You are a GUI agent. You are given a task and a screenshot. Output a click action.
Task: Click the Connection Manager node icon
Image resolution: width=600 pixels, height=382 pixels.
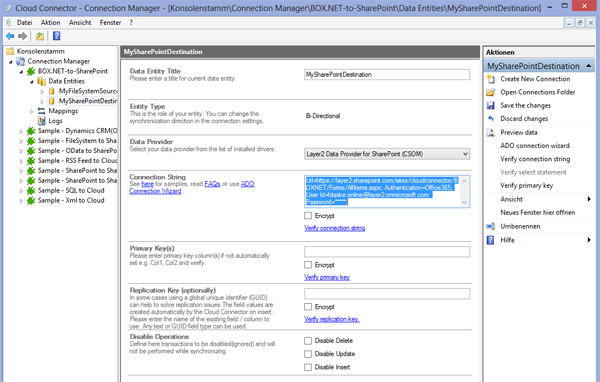21,61
